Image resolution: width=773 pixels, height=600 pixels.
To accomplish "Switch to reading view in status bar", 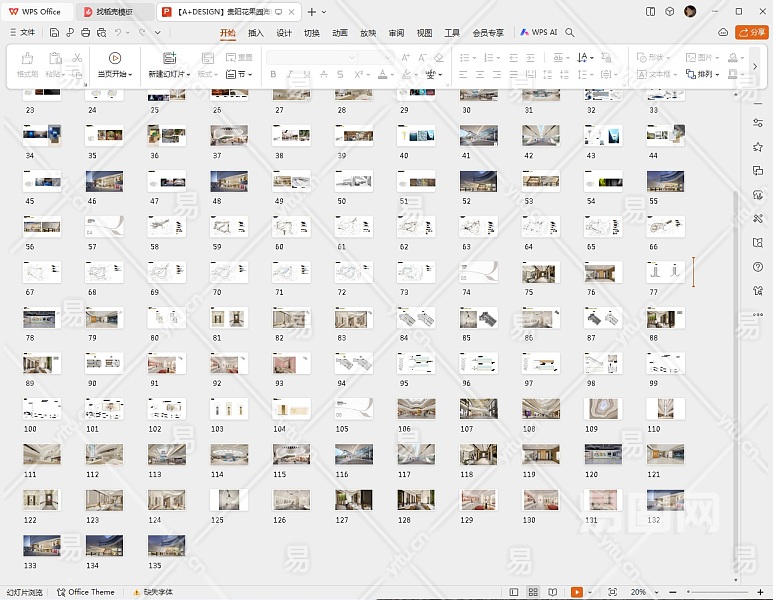I will pyautogui.click(x=552, y=592).
